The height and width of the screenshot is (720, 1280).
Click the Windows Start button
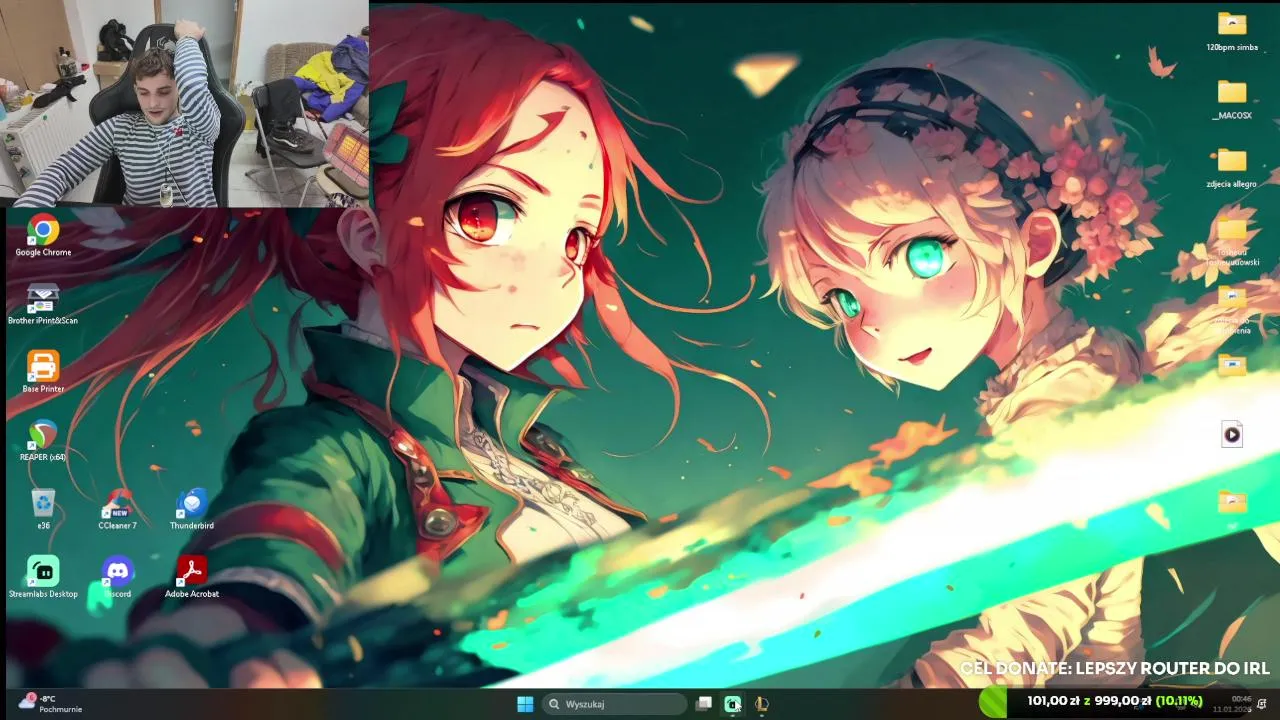coord(525,704)
